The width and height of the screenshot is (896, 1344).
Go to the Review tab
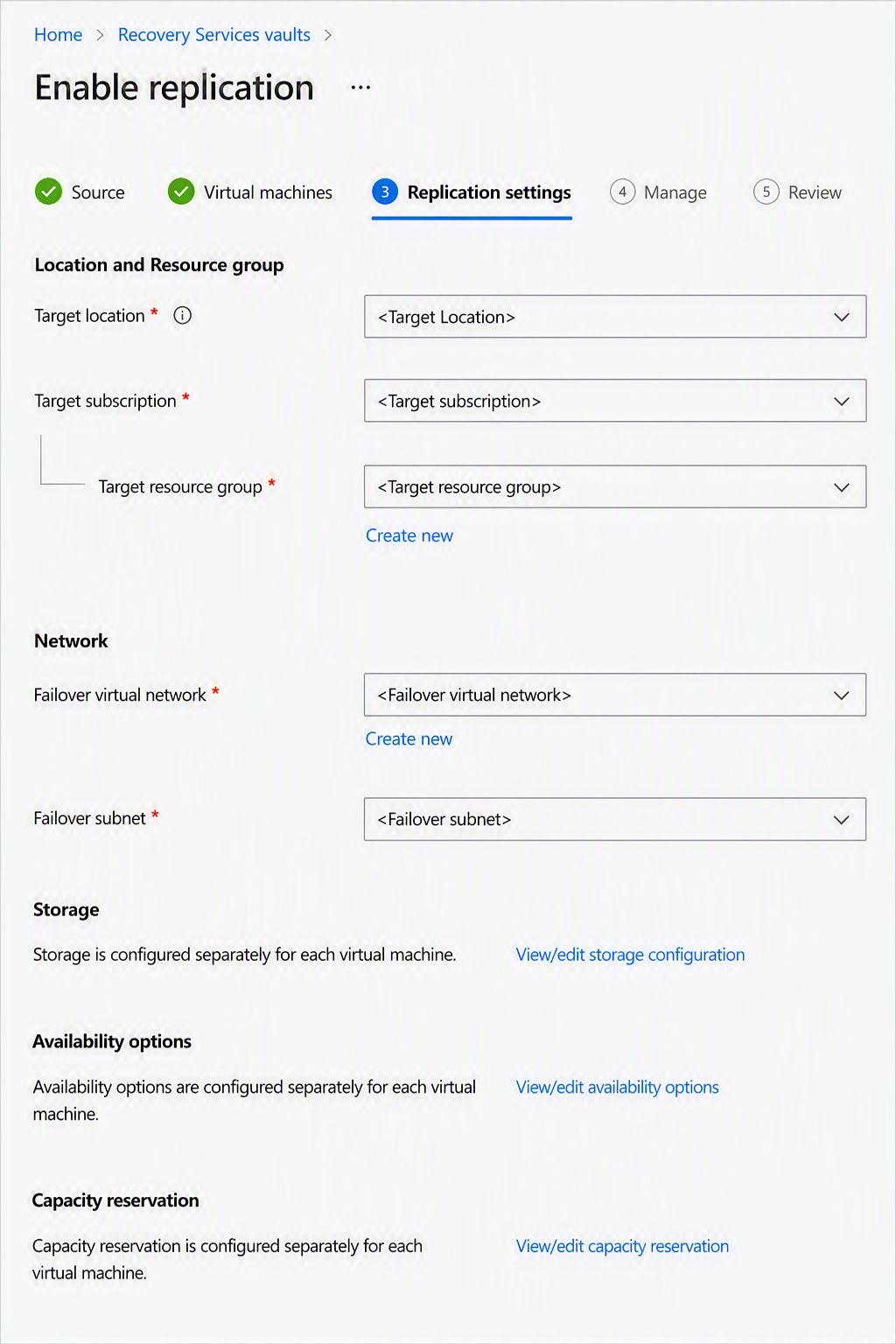[798, 192]
